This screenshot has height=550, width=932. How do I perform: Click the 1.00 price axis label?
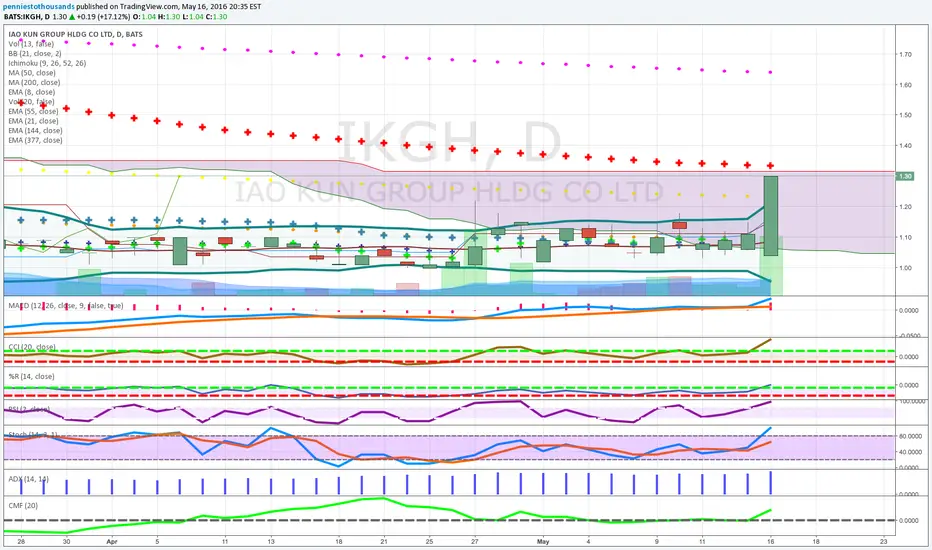[x=906, y=268]
